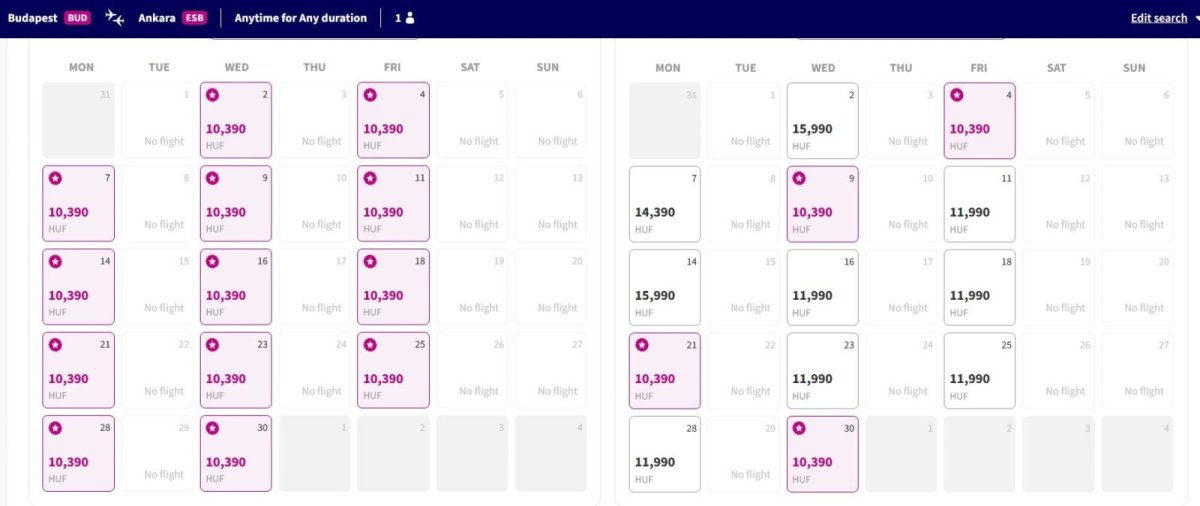Click the airplane route icon in header

(115, 18)
